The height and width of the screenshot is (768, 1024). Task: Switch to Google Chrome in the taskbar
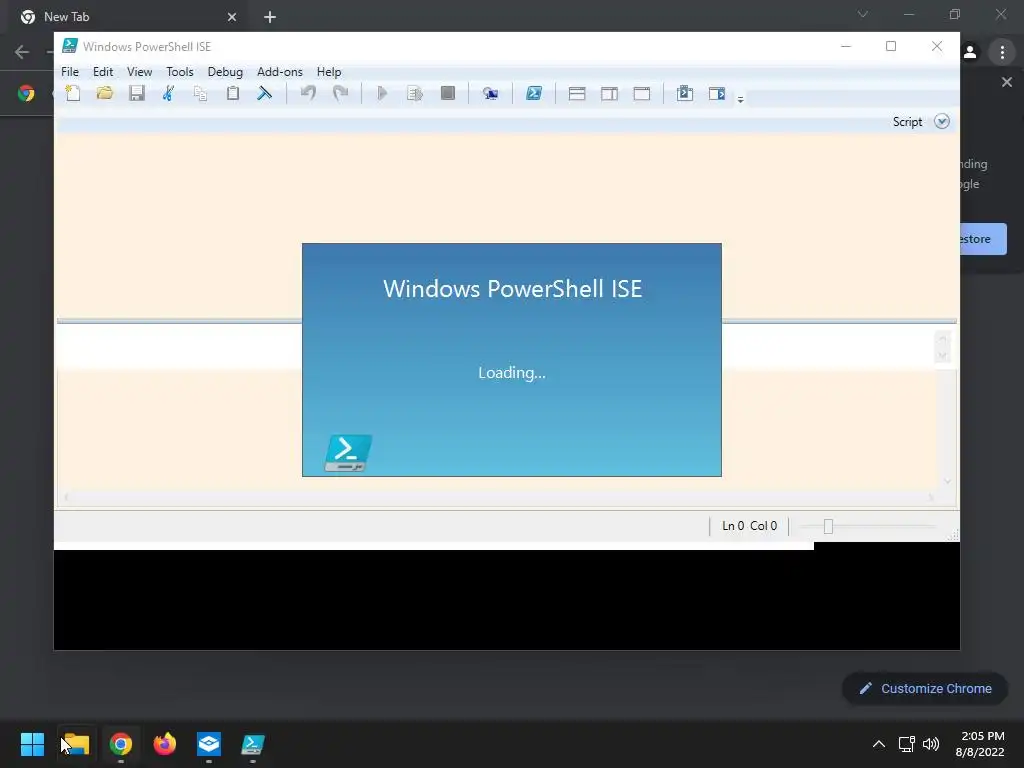pyautogui.click(x=121, y=744)
